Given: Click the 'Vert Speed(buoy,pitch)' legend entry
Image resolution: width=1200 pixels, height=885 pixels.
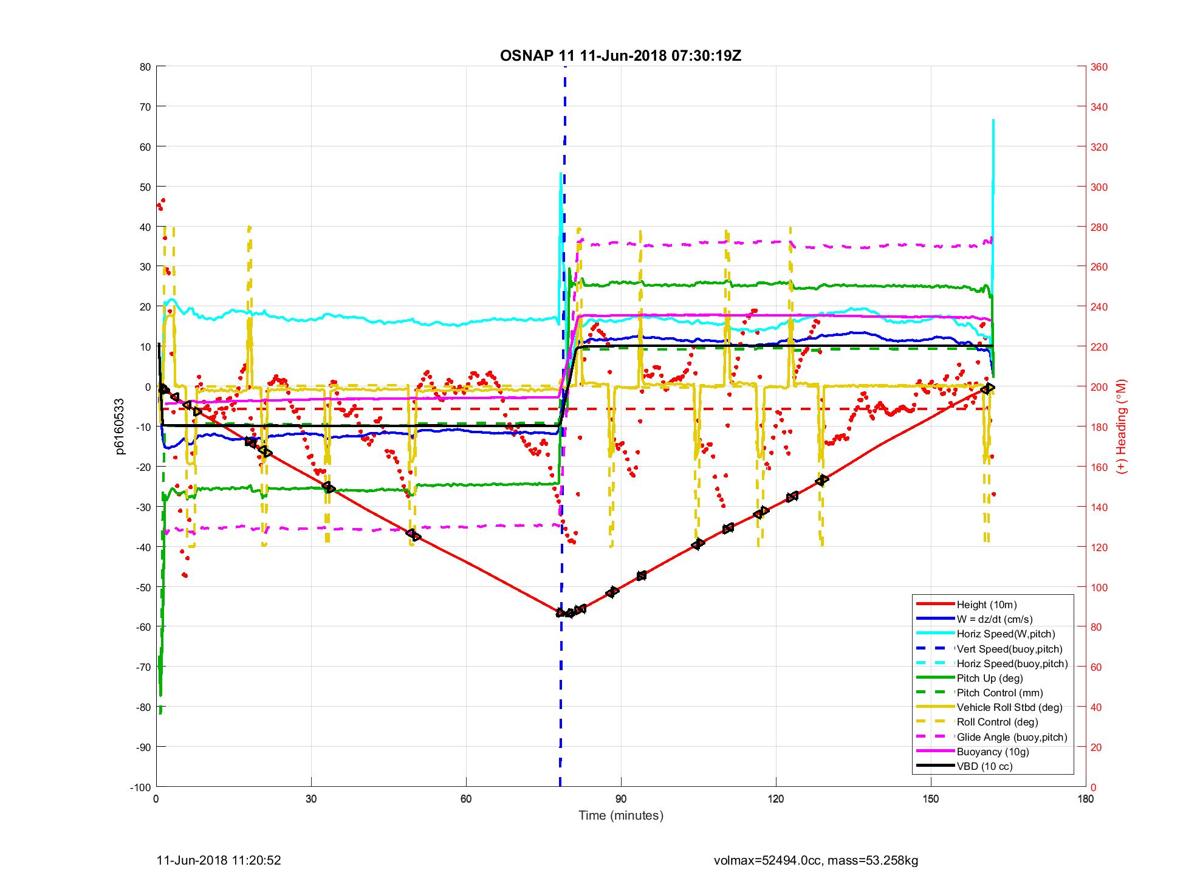Looking at the screenshot, I should click(x=993, y=649).
